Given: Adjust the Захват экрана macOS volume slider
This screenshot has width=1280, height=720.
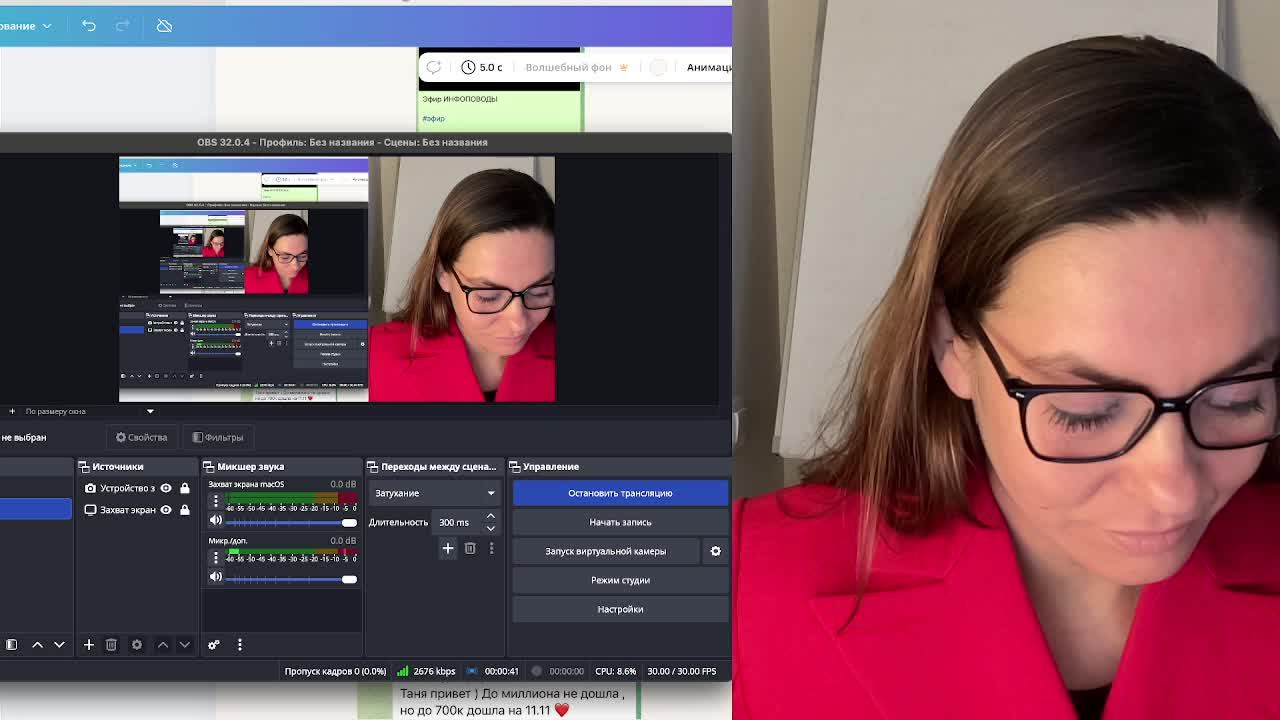Looking at the screenshot, I should click(291, 522).
